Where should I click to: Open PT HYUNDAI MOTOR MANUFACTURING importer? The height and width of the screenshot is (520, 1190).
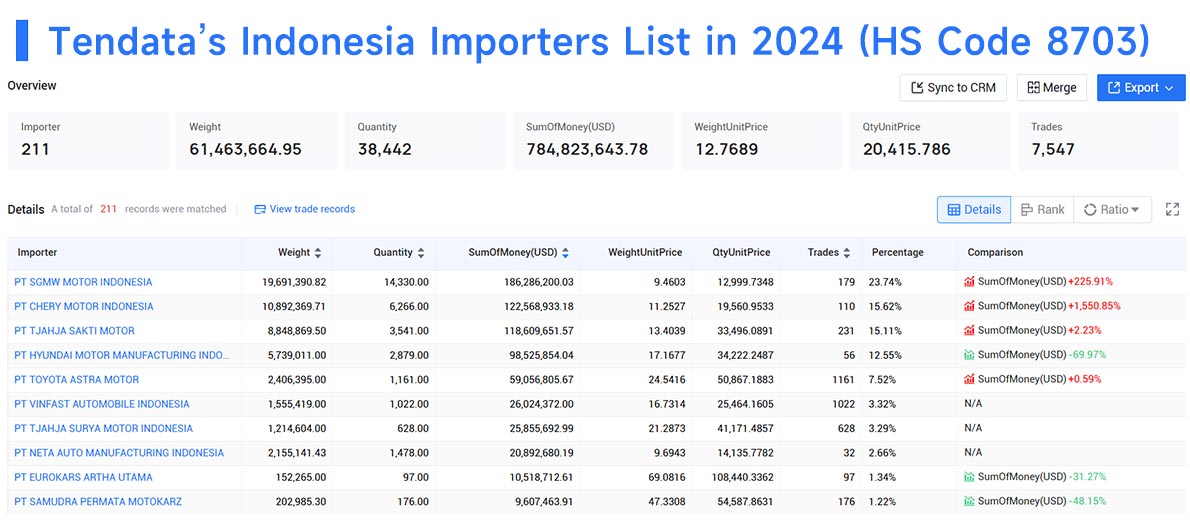(x=121, y=355)
